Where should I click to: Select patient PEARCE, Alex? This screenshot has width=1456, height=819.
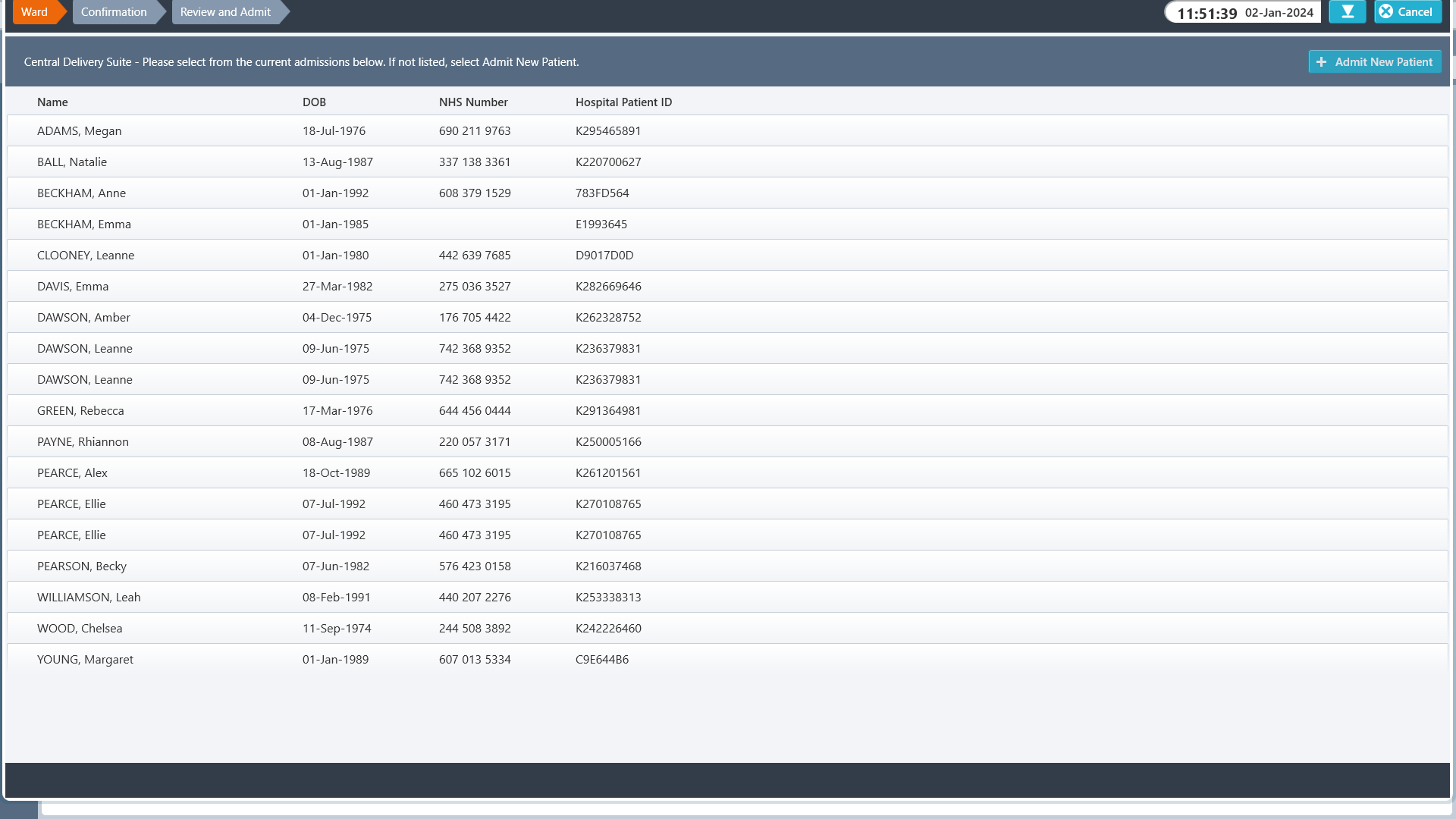click(727, 472)
